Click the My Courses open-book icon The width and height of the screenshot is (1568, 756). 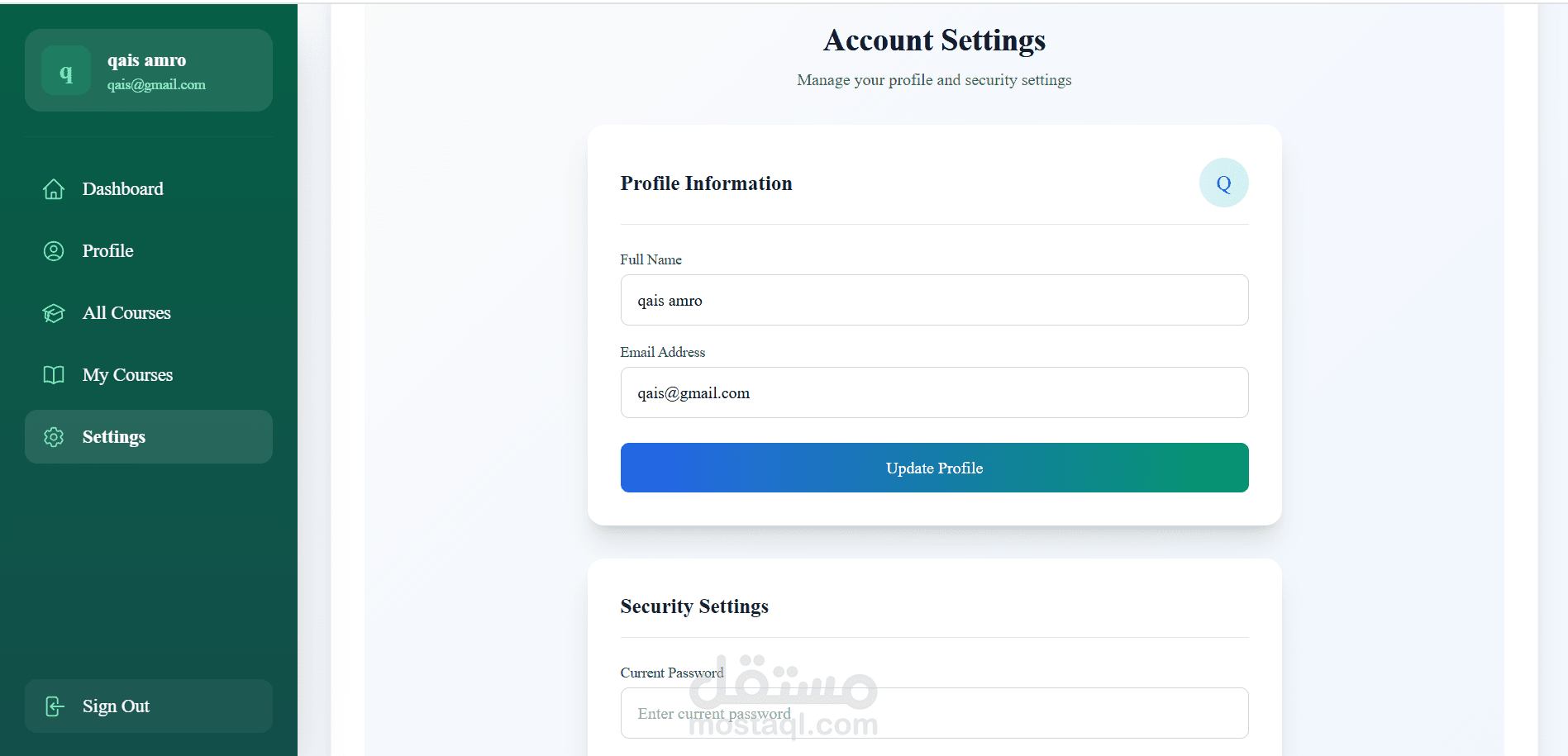(x=54, y=375)
